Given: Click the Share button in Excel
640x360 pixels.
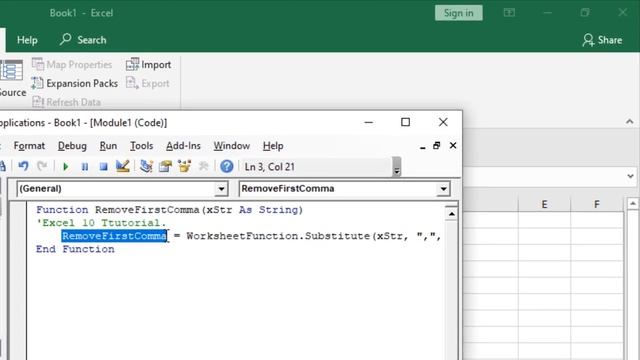Looking at the screenshot, I should pyautogui.click(x=602, y=40).
